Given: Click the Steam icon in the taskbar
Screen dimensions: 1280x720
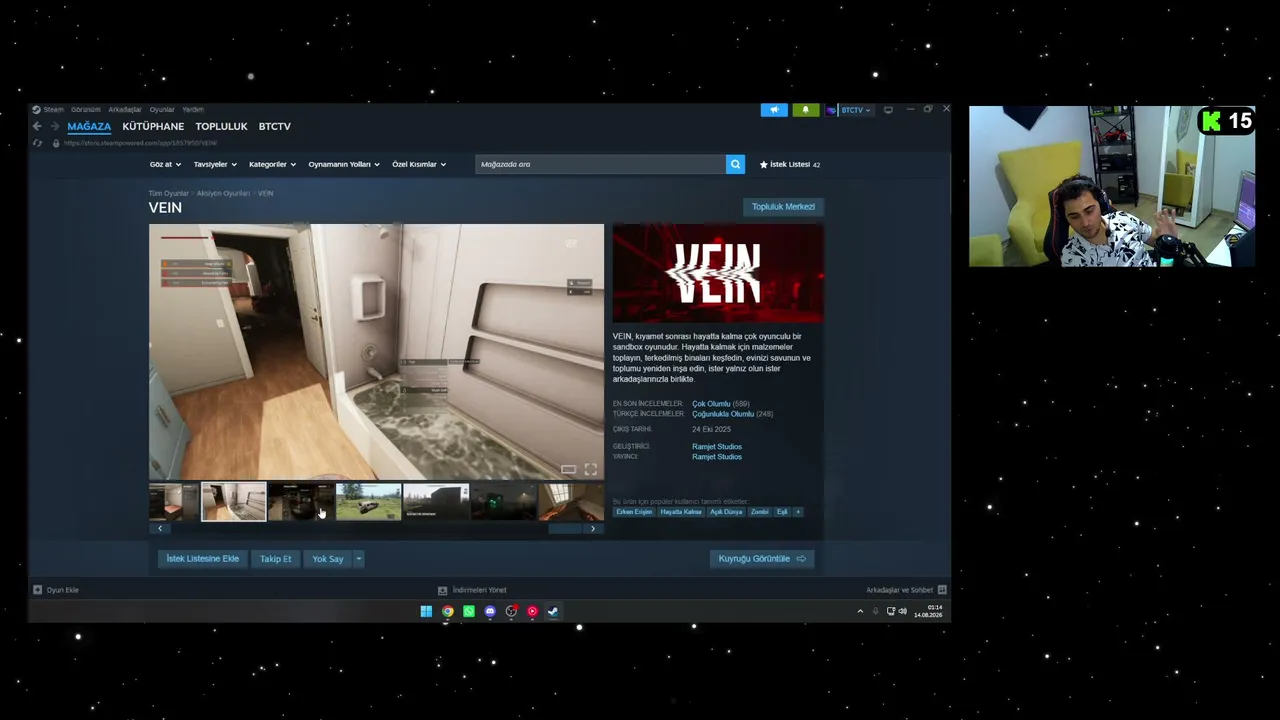Looking at the screenshot, I should (553, 611).
